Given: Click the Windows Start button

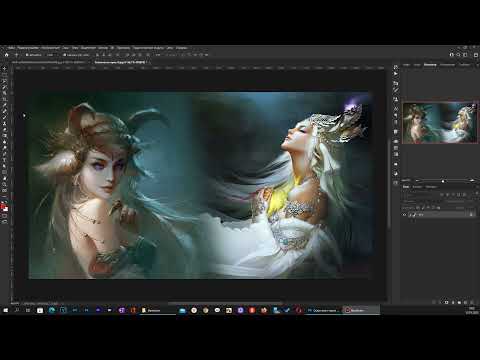Looking at the screenshot, I should point(6,310).
